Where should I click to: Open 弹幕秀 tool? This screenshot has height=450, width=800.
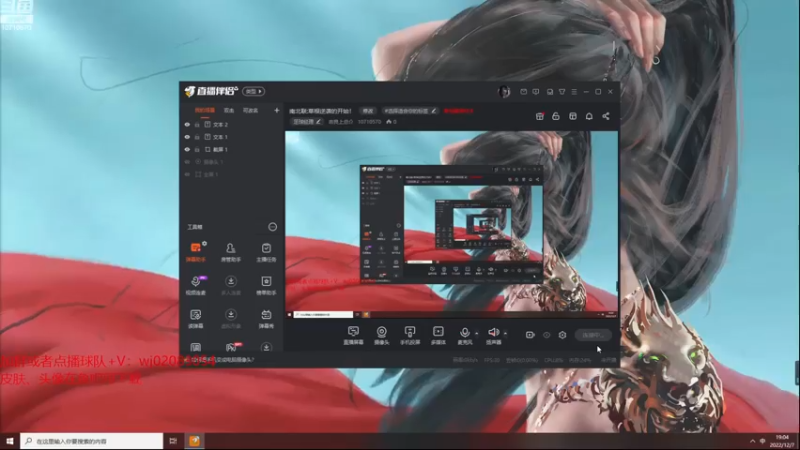pos(266,318)
